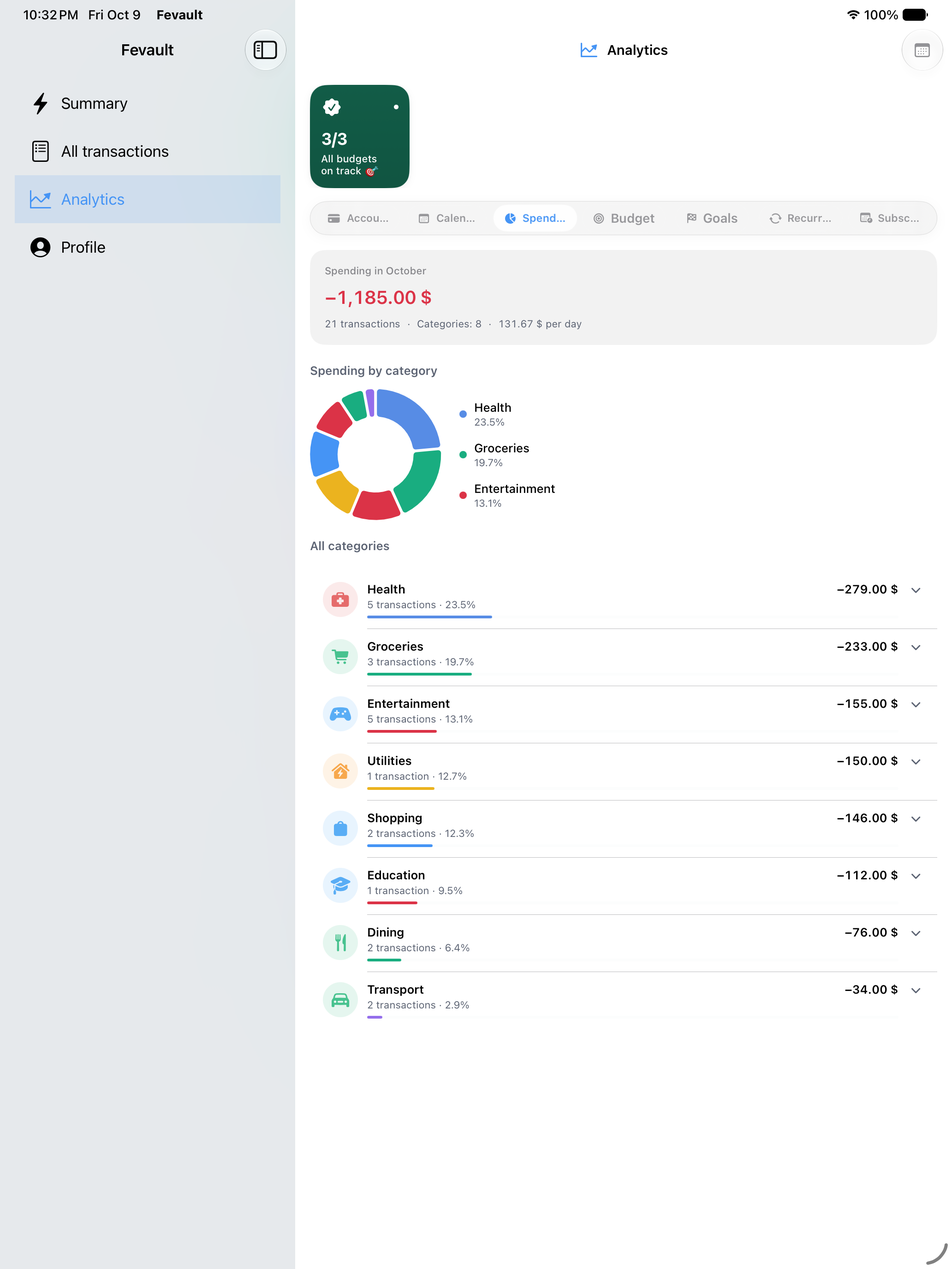Click the 'All categories' heading

coord(350,546)
